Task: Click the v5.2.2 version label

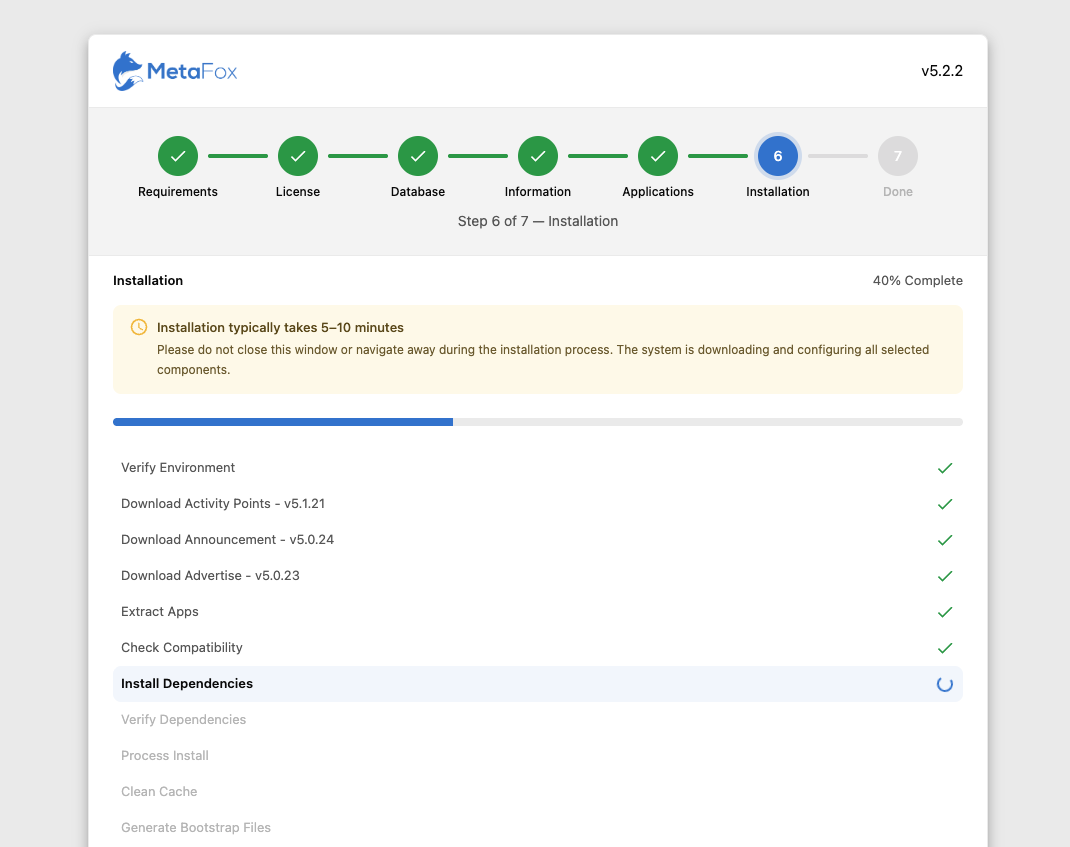Action: (x=942, y=71)
